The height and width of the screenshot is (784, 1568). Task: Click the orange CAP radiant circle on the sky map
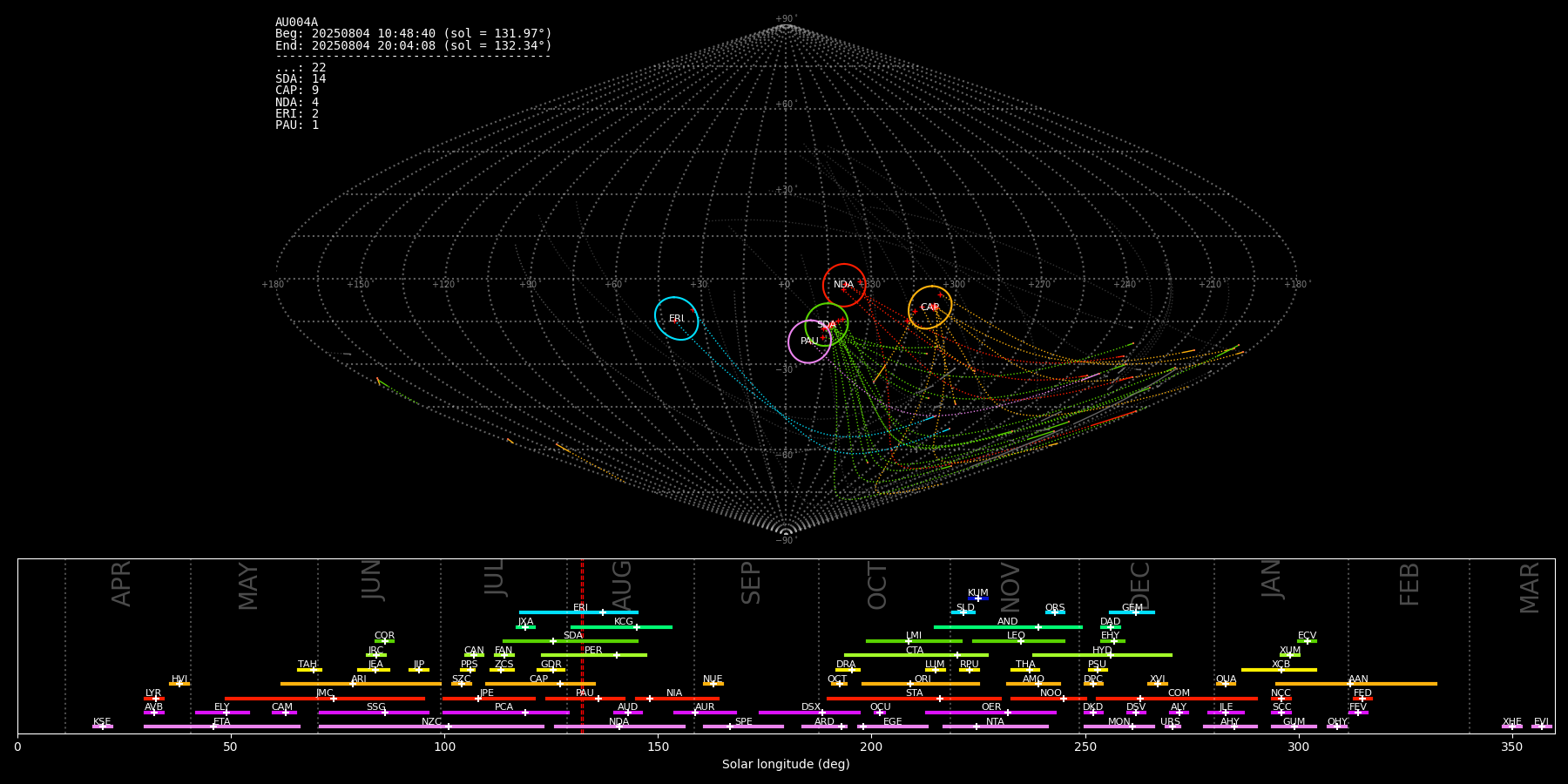[930, 308]
